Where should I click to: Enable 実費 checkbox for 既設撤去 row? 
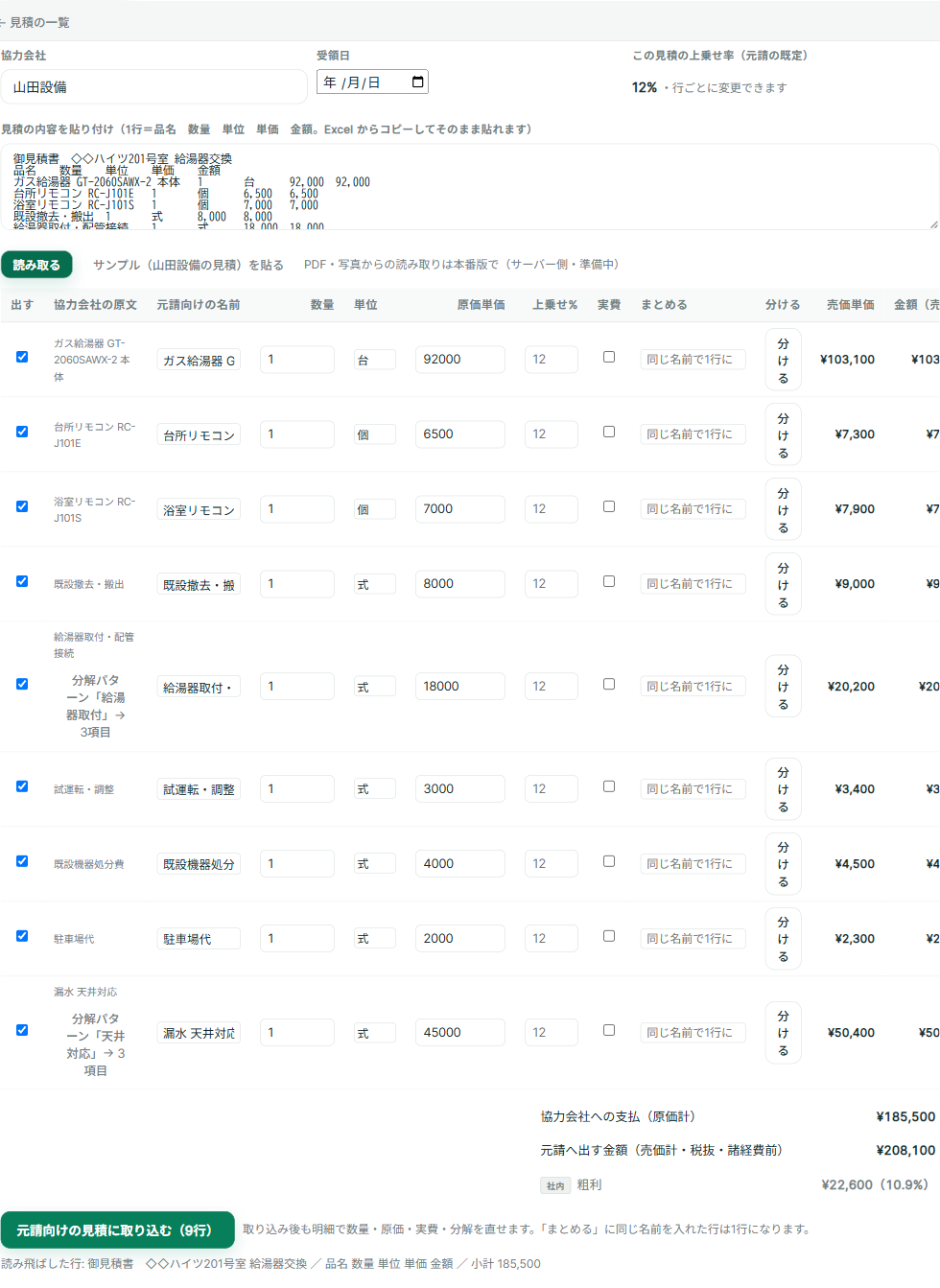coord(609,581)
